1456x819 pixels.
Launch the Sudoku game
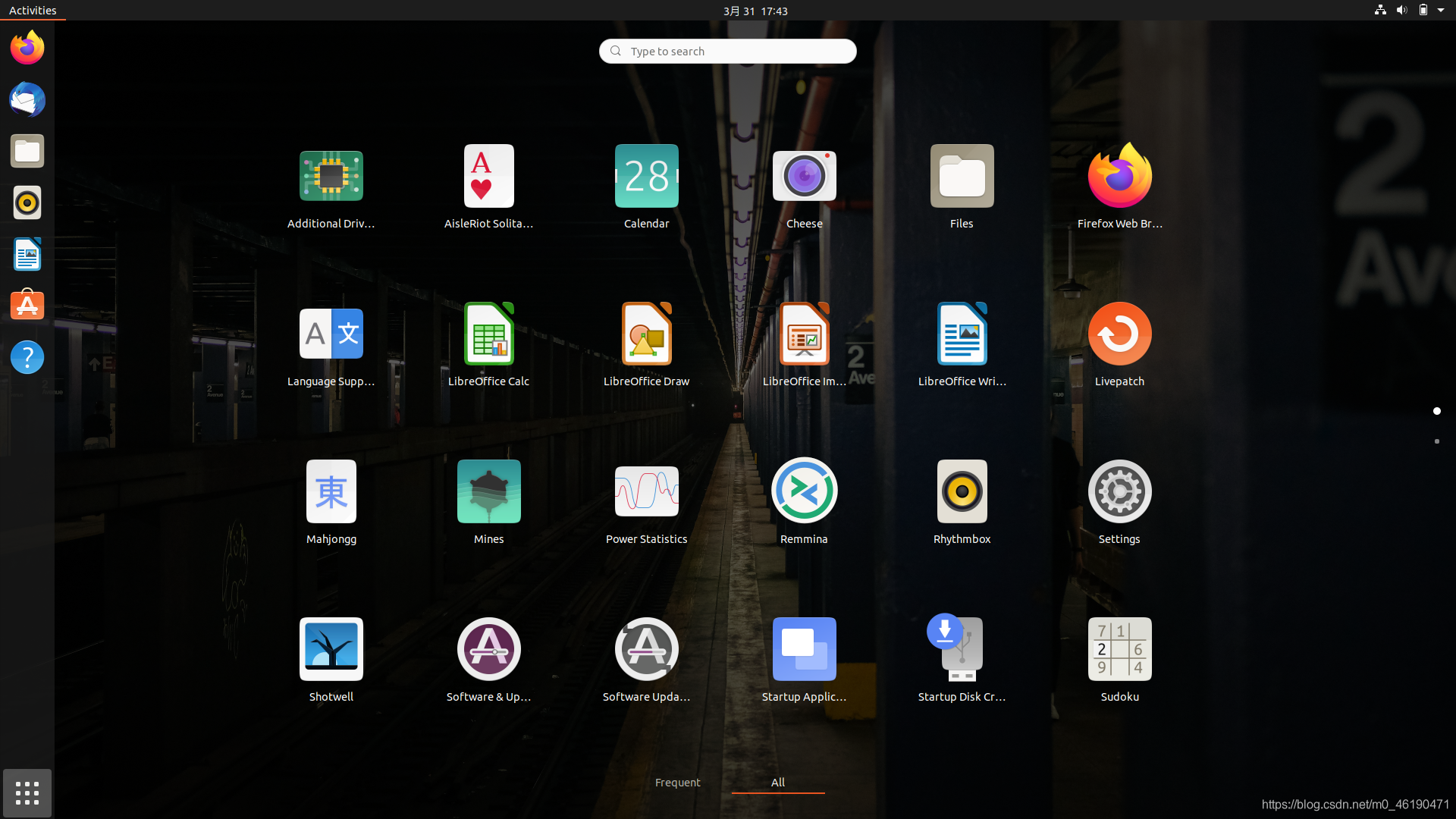[x=1119, y=649]
